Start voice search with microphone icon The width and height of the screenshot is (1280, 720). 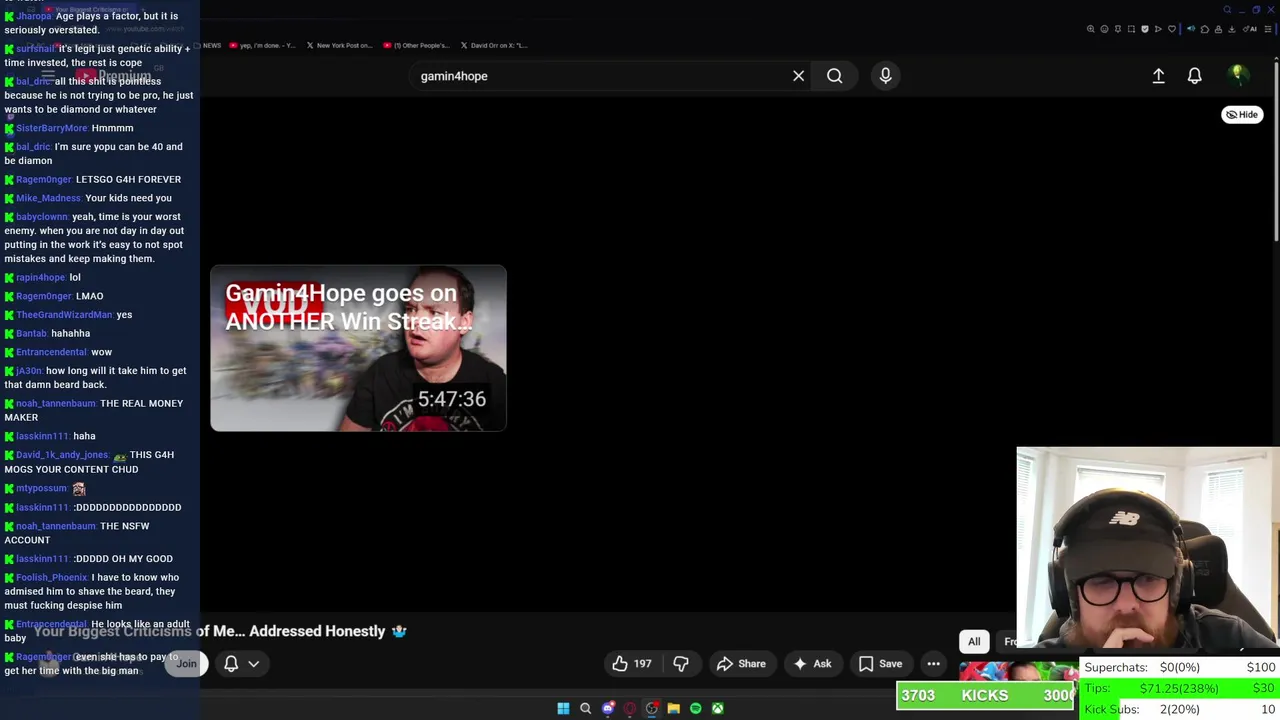click(x=885, y=76)
